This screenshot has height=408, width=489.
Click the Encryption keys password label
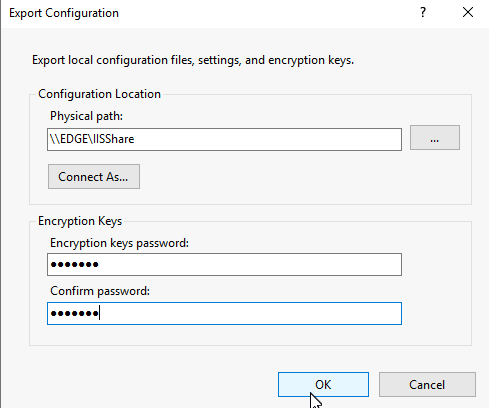pos(119,243)
